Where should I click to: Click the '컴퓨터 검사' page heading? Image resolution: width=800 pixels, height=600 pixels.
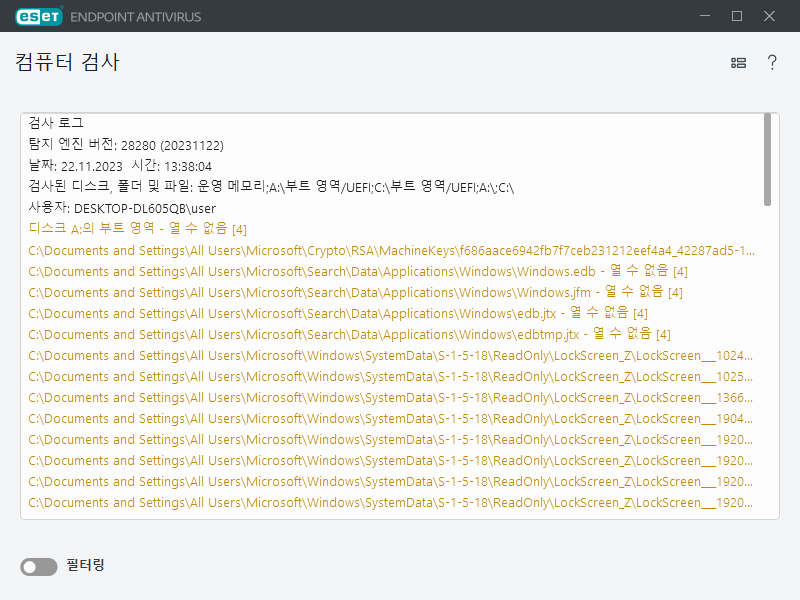(67, 62)
